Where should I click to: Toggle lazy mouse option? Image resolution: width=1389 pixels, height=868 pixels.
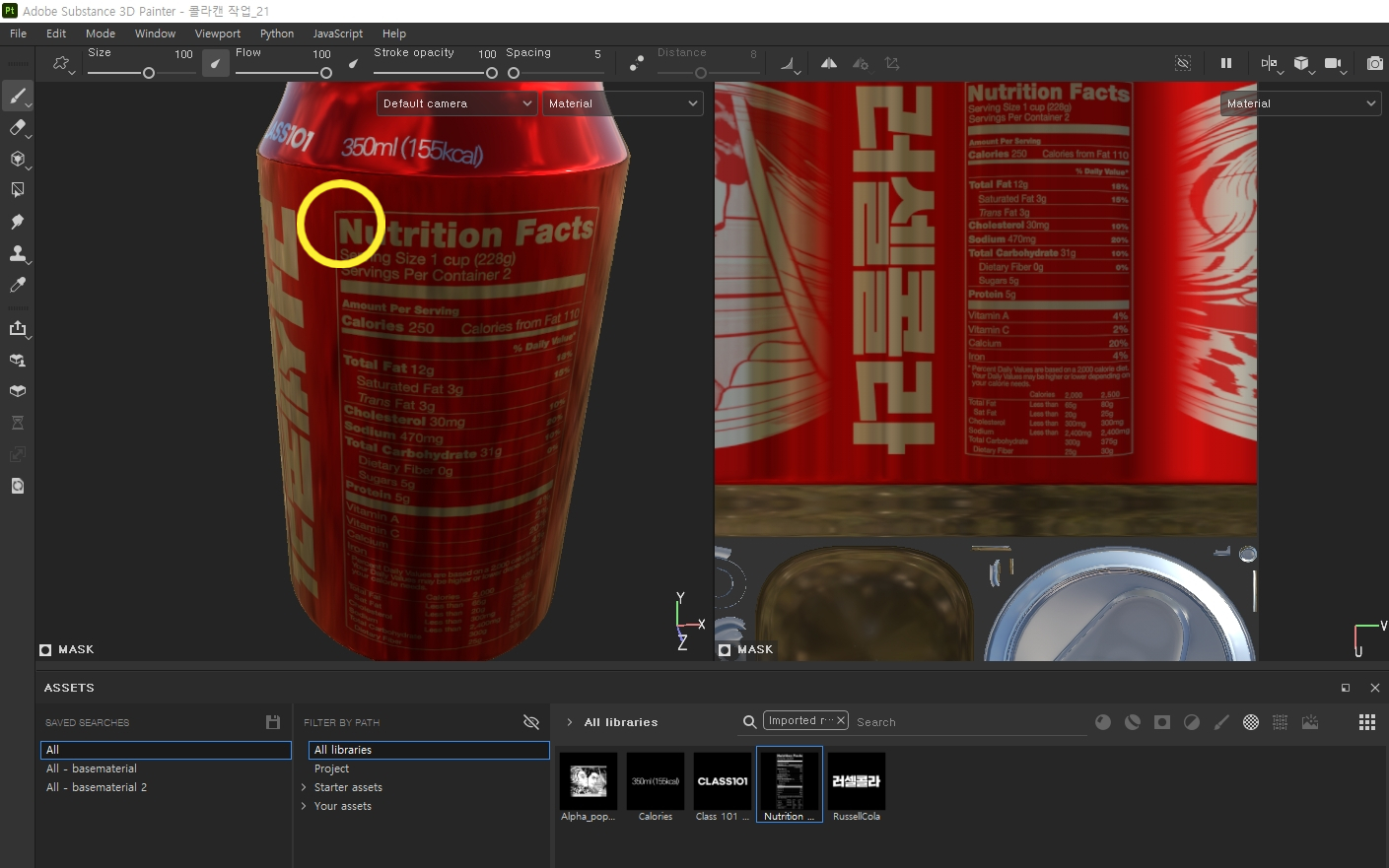pos(637,63)
